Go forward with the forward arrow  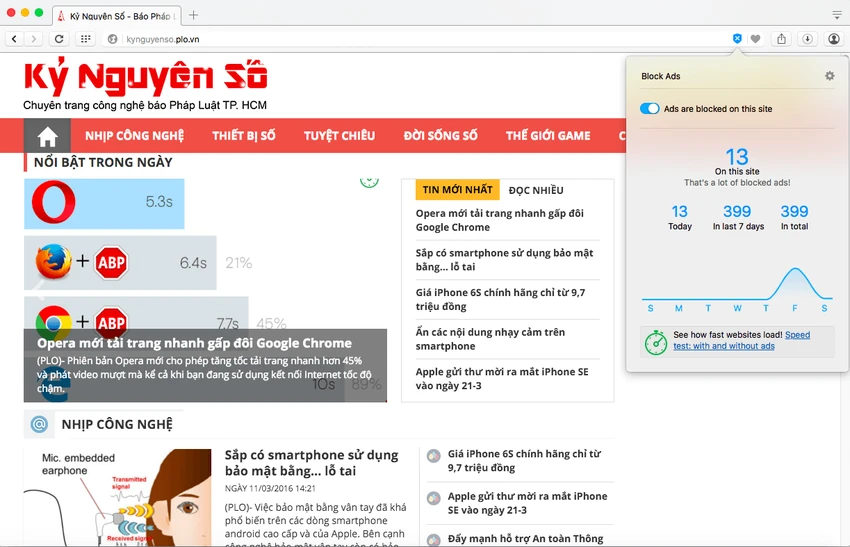(34, 39)
